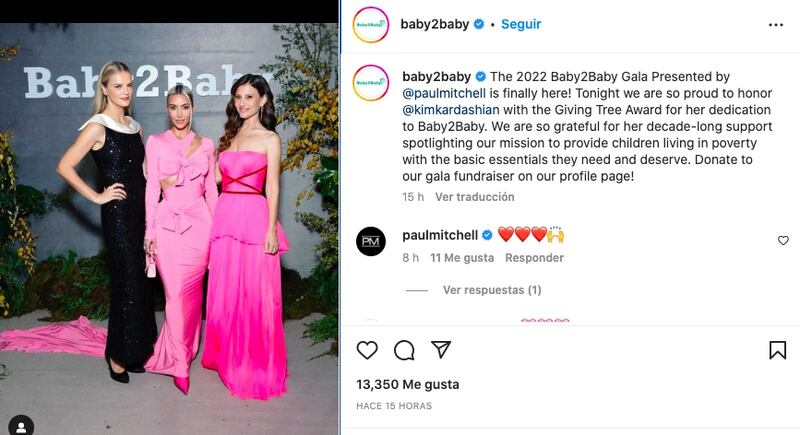The image size is (800, 435).
Task: Open the three-dots more options menu
Action: click(776, 25)
